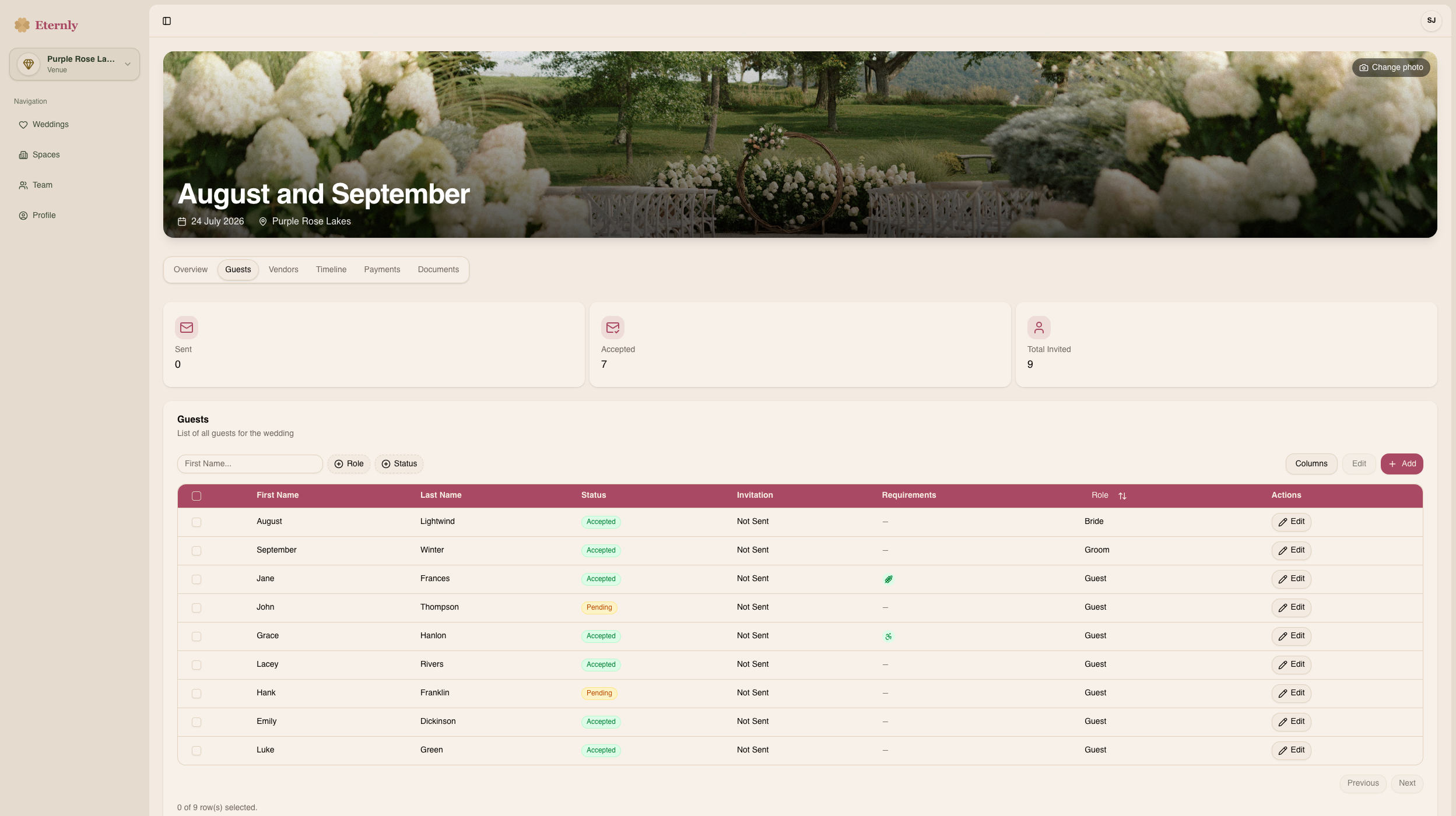Click the diamond venue icon
The height and width of the screenshot is (816, 1456).
29,64
